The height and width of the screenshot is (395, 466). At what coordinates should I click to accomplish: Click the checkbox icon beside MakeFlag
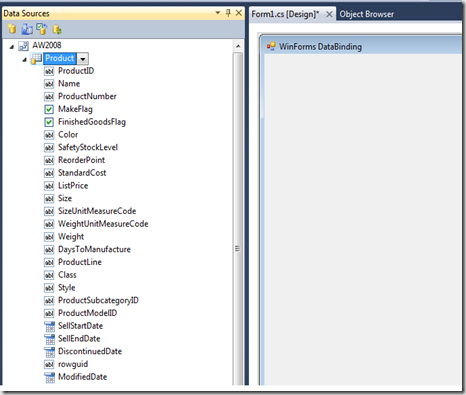[49, 109]
